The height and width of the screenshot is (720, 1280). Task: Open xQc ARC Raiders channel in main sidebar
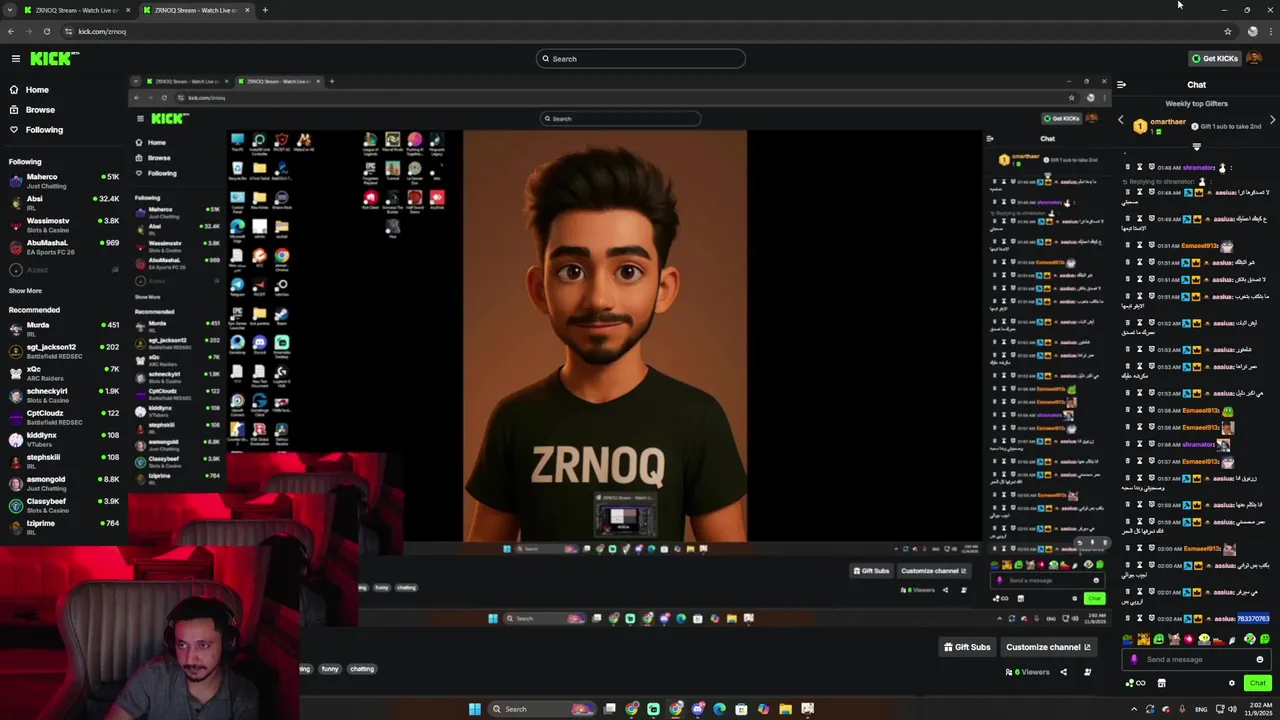tap(64, 373)
